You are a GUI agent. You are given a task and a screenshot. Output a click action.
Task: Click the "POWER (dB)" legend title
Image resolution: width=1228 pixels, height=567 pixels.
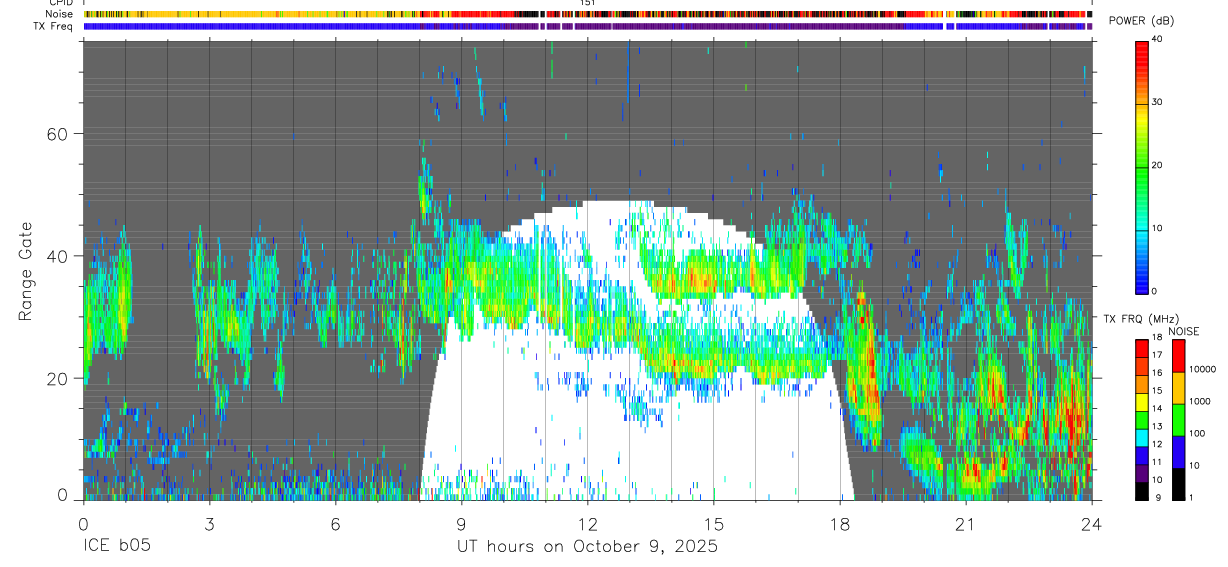(1142, 21)
